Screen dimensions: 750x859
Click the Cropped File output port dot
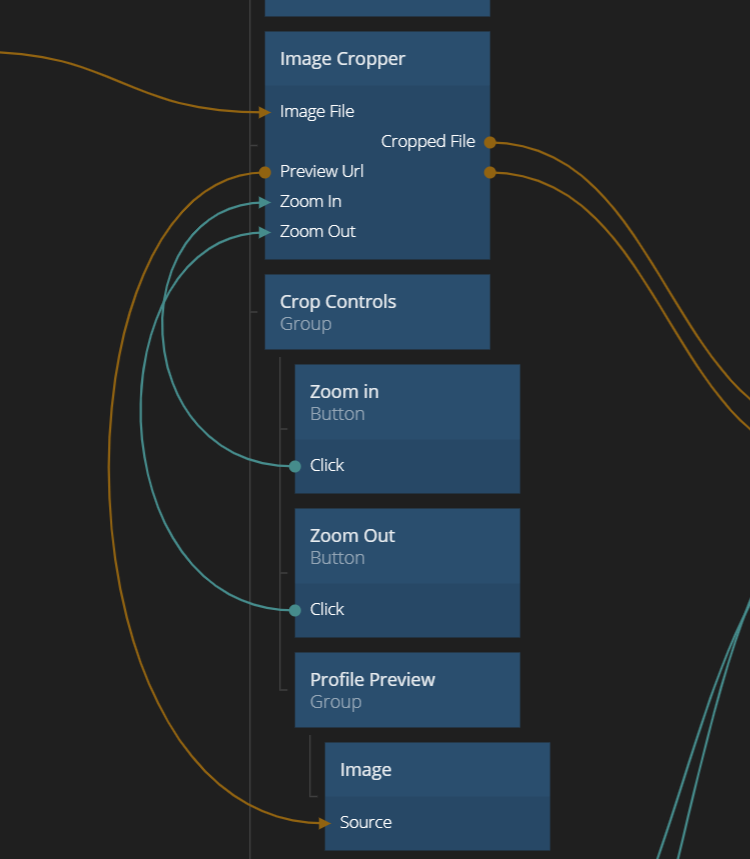click(x=490, y=142)
